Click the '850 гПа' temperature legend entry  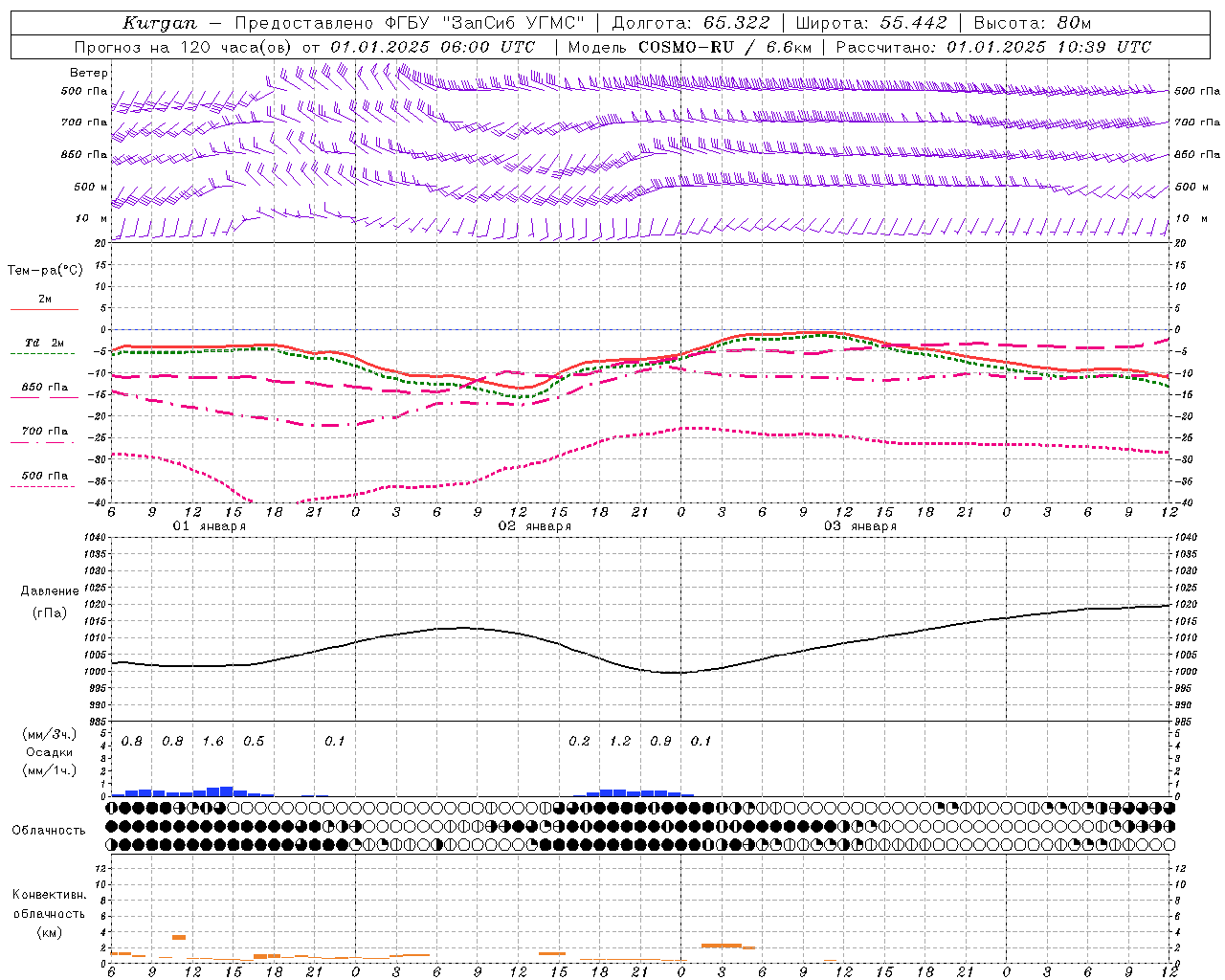pos(45,388)
